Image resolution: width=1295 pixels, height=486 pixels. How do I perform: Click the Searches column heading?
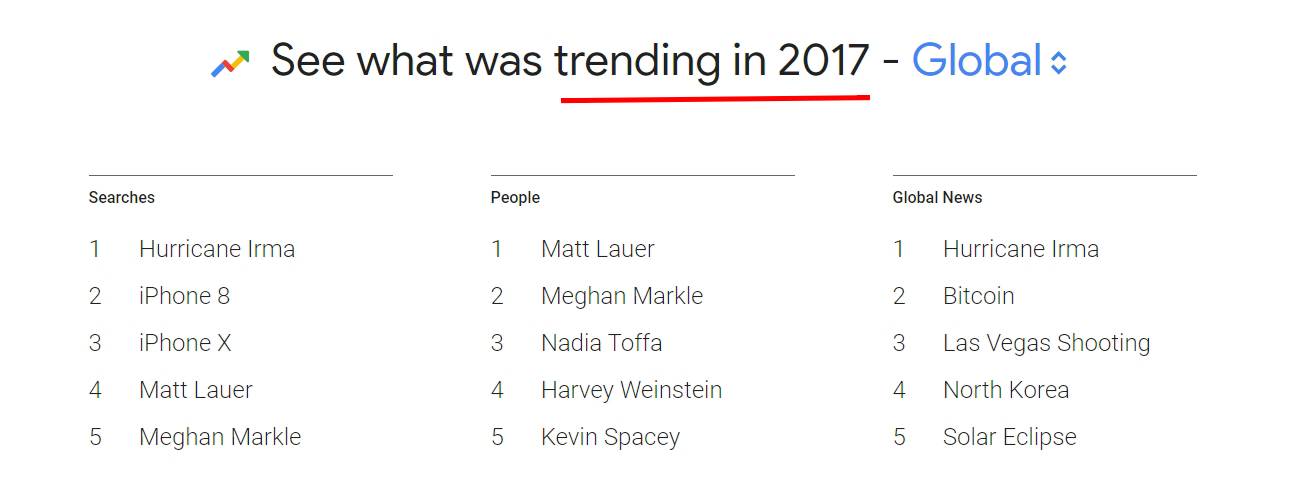pyautogui.click(x=122, y=198)
